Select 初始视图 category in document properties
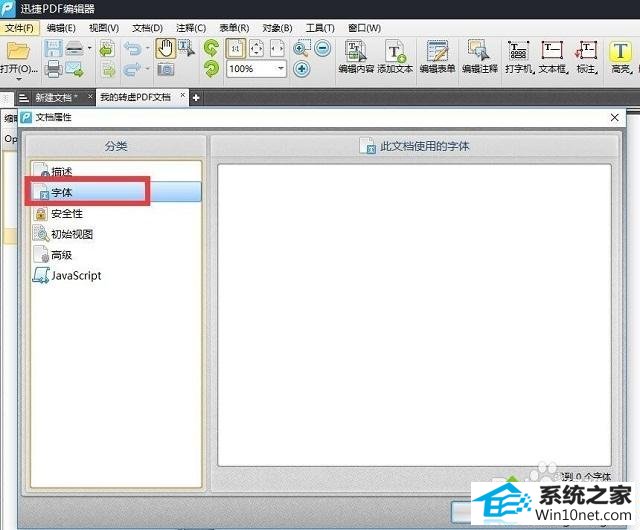The height and width of the screenshot is (530, 640). pos(116,234)
